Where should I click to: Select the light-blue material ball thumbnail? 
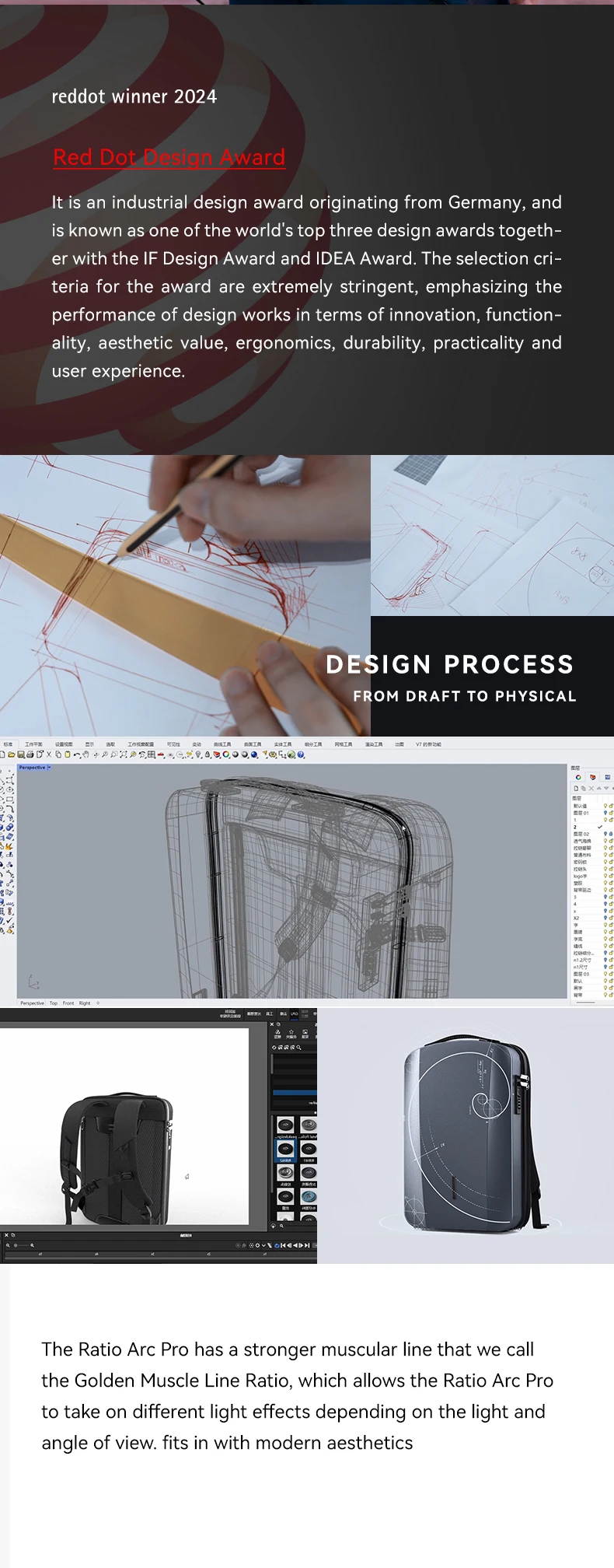pyautogui.click(x=309, y=1196)
